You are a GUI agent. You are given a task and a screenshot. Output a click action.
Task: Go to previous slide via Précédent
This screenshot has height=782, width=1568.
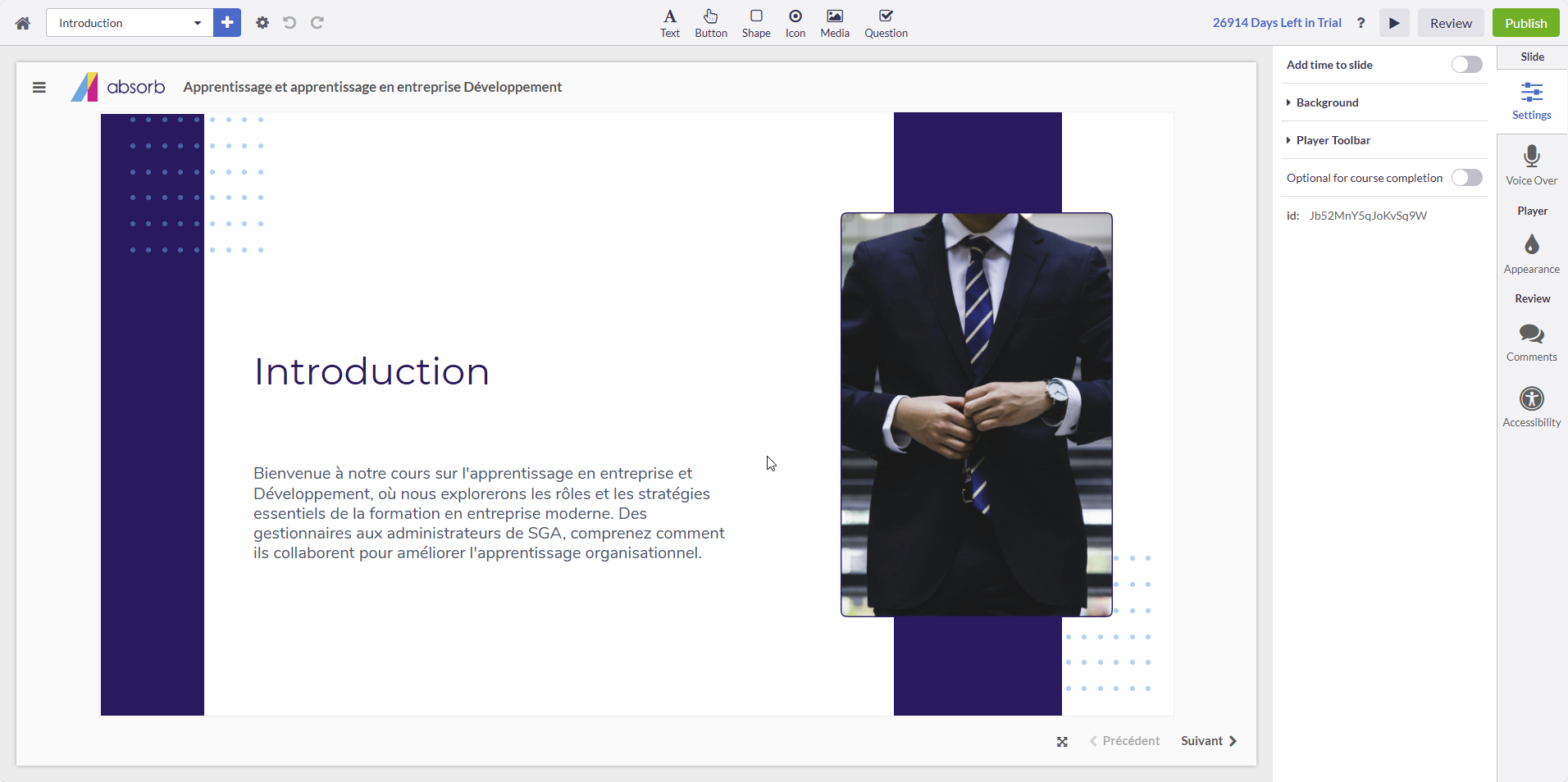coord(1124,741)
